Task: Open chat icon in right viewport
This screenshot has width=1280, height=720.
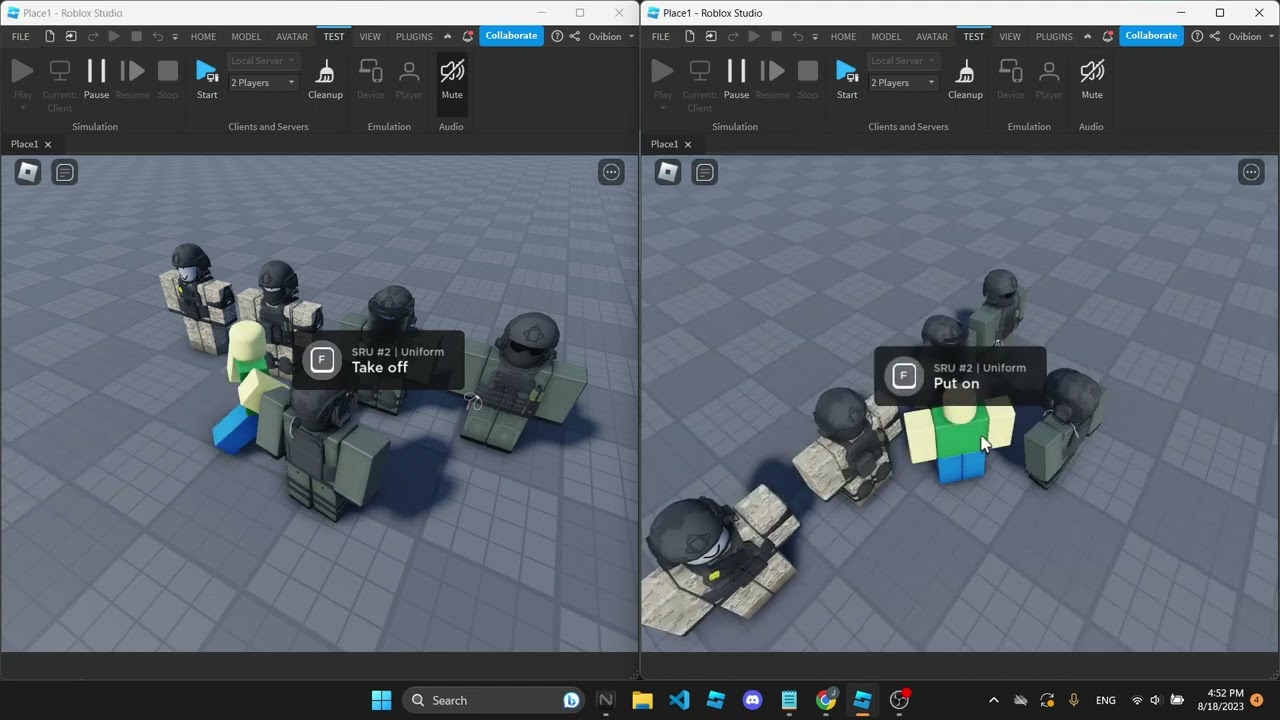Action: [x=705, y=172]
